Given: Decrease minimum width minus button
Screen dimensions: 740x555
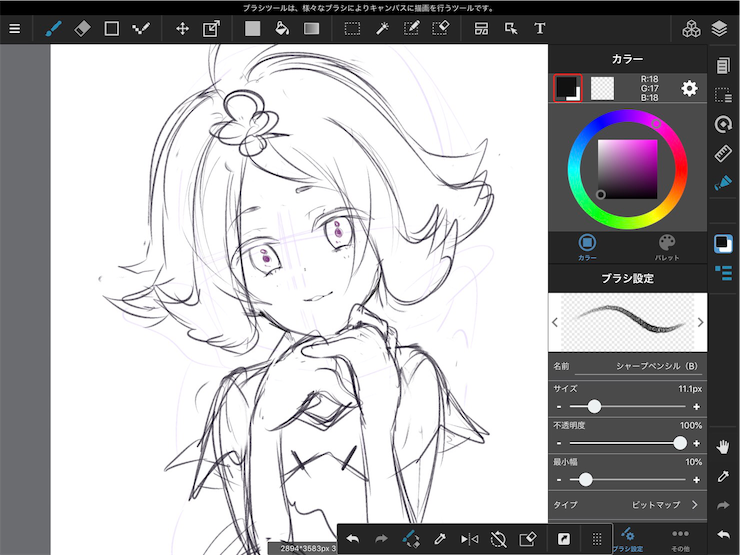Looking at the screenshot, I should click(559, 480).
